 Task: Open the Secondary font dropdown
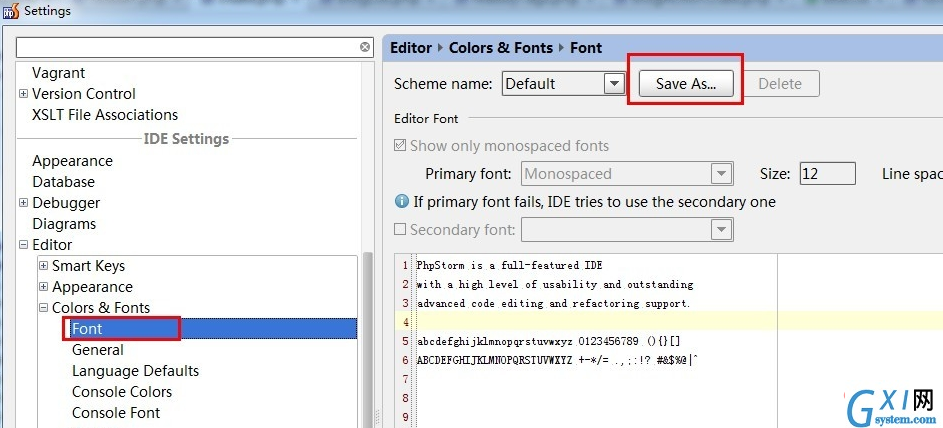pyautogui.click(x=721, y=229)
